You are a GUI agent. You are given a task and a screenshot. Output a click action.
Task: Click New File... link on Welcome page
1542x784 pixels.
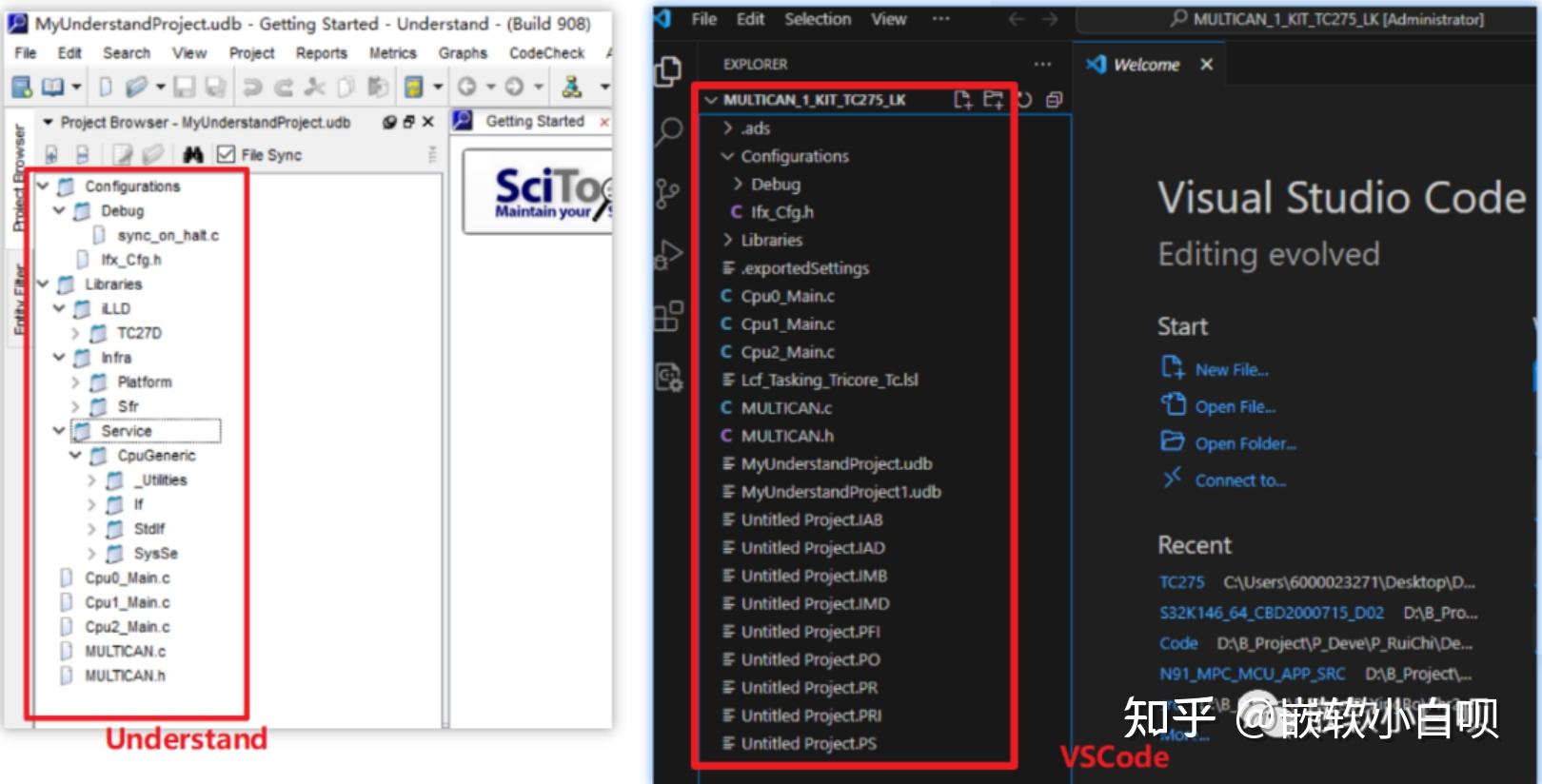[x=1232, y=370]
